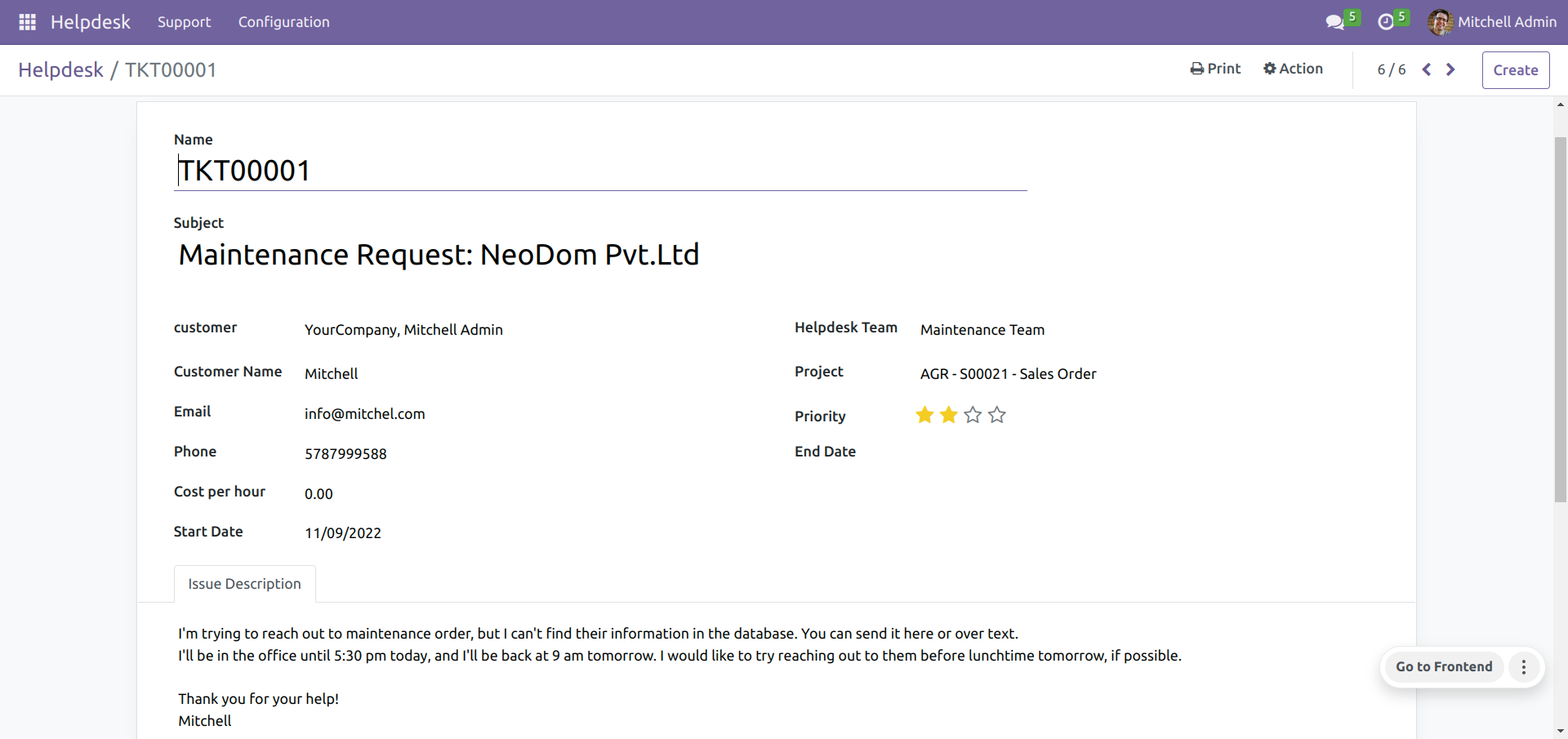This screenshot has height=739, width=1568.
Task: Click the Create button
Action: coord(1515,70)
